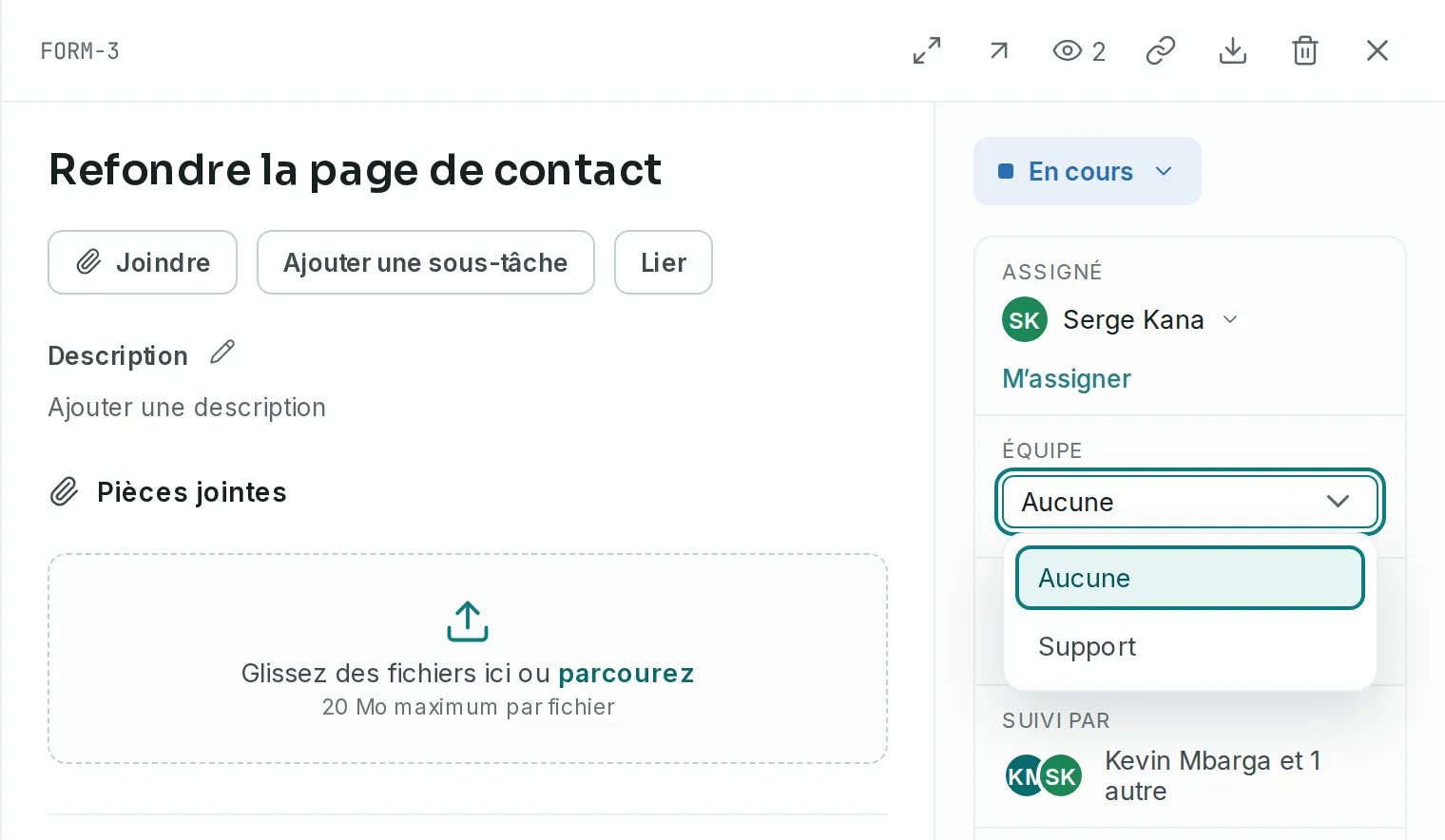Copy the issue link
Screen dimensions: 1445x840
point(1161,50)
